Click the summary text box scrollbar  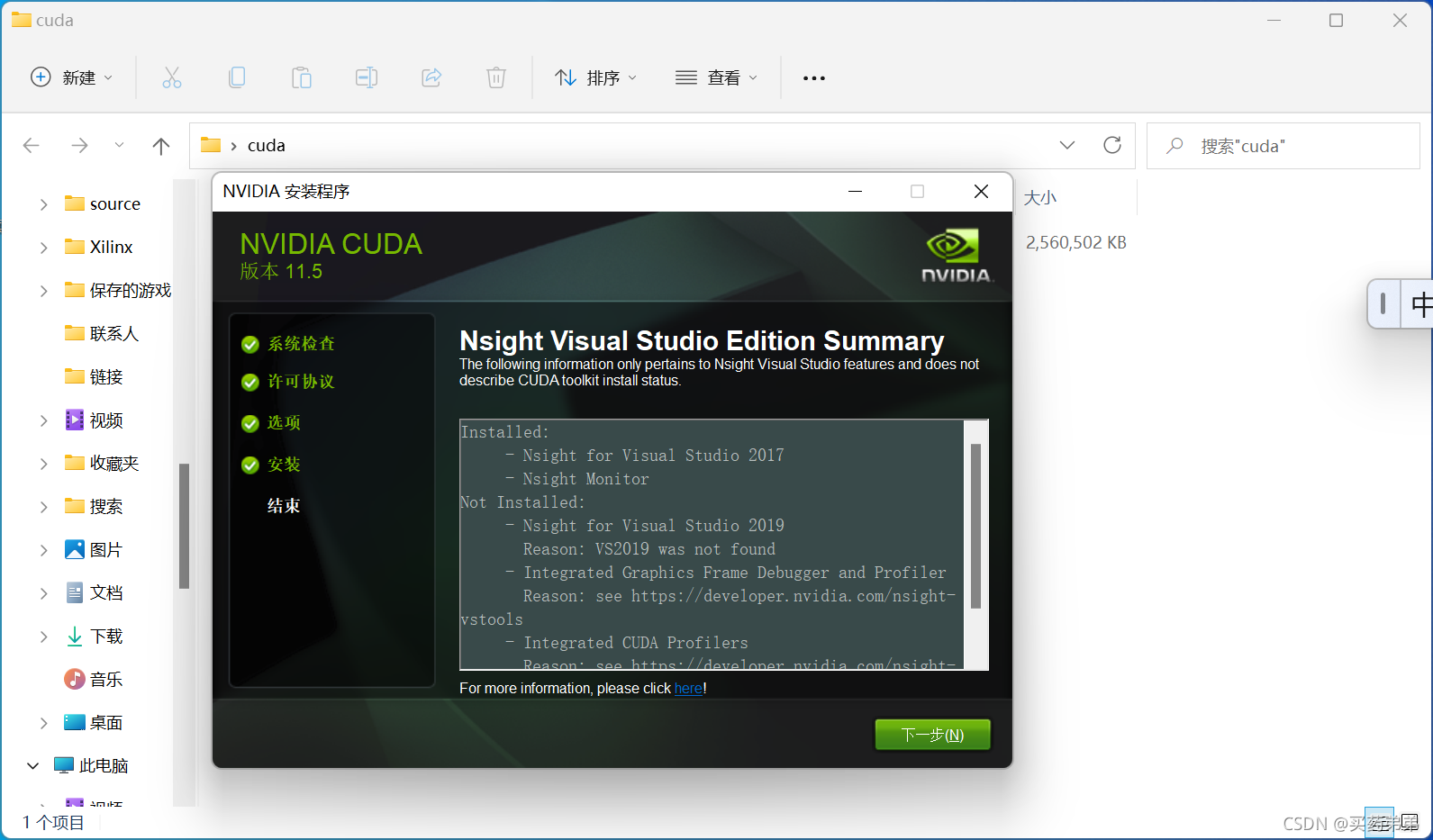(x=975, y=526)
